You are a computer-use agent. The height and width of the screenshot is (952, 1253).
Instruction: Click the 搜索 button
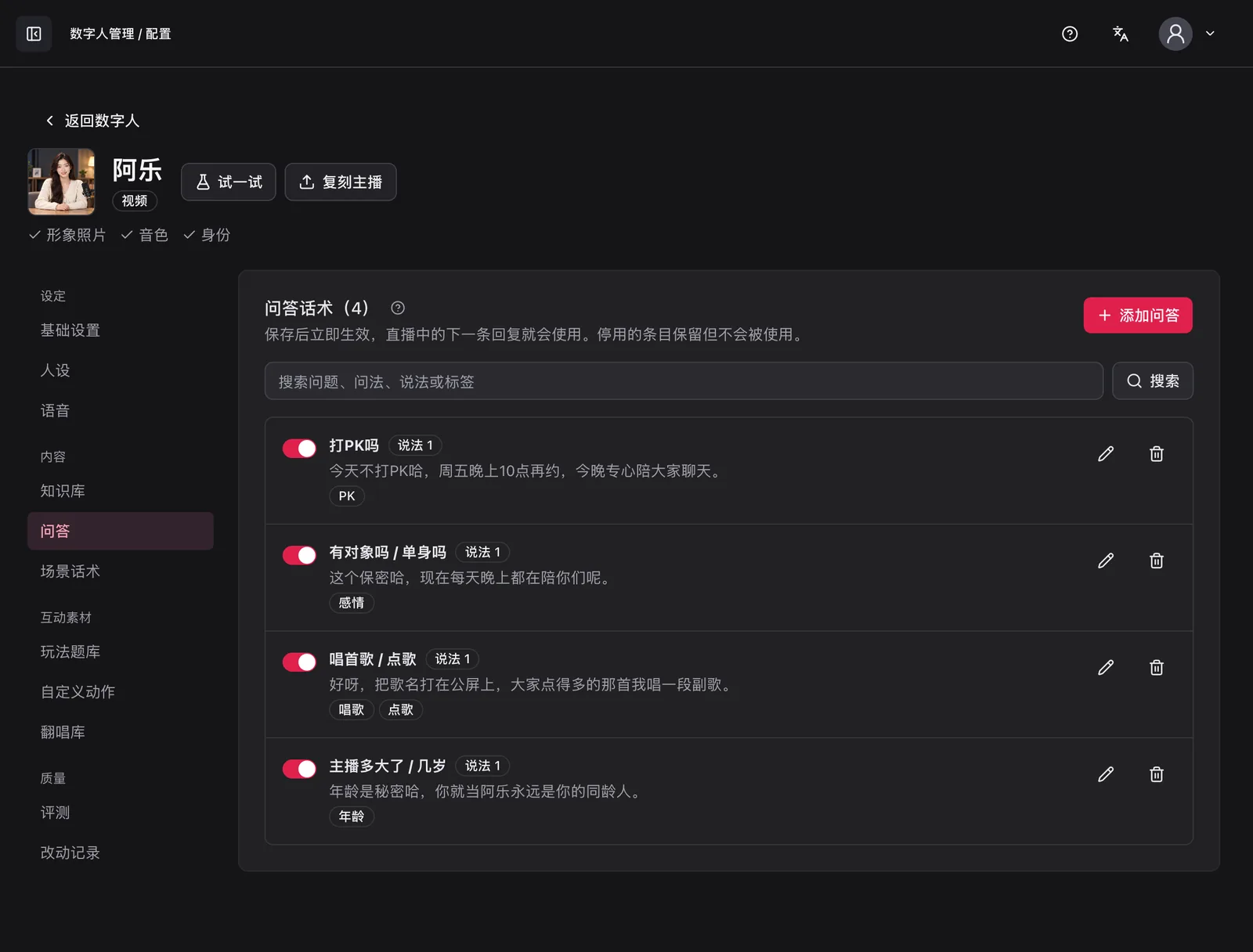coord(1153,381)
